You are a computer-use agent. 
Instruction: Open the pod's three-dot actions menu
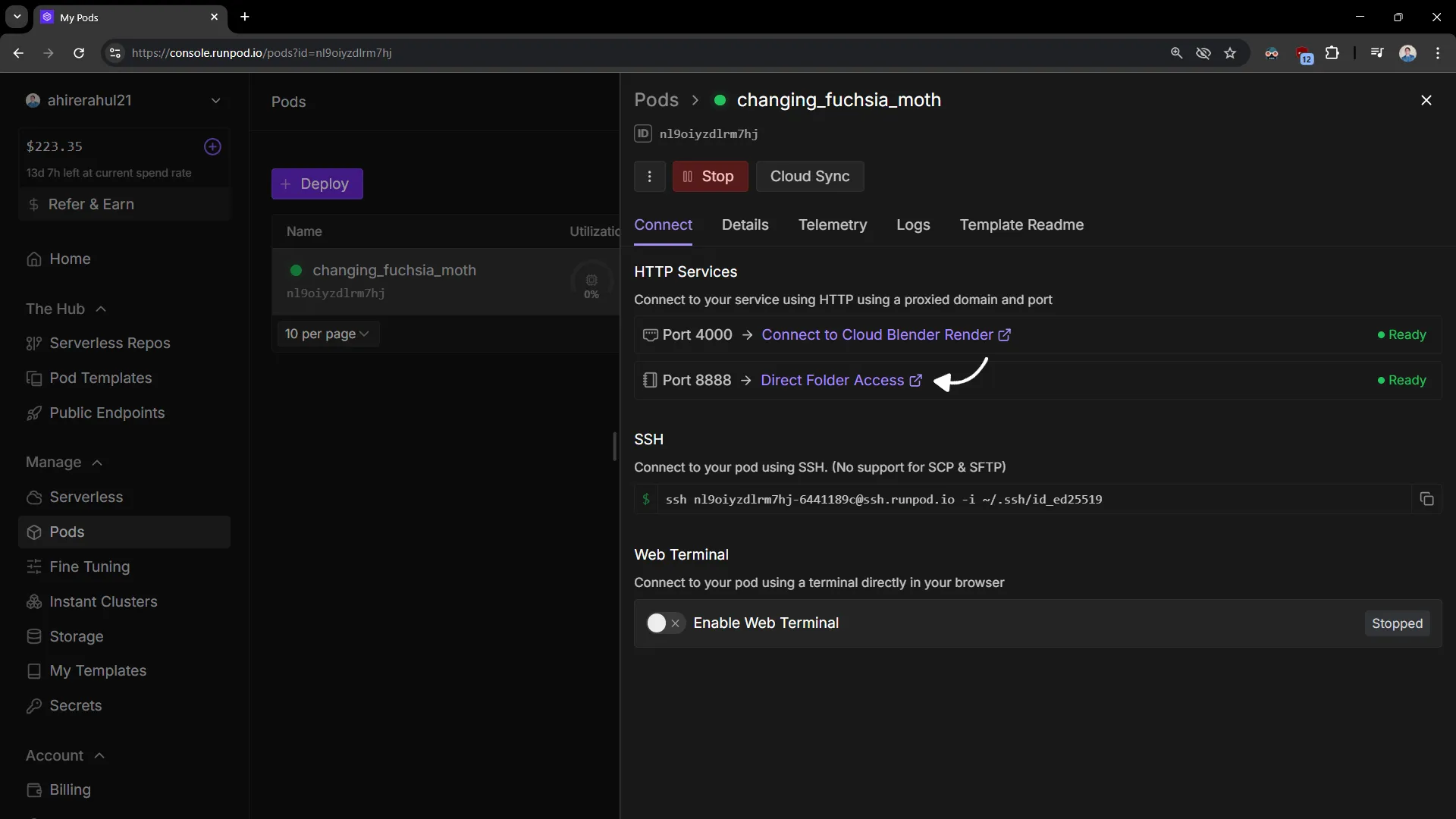(649, 176)
